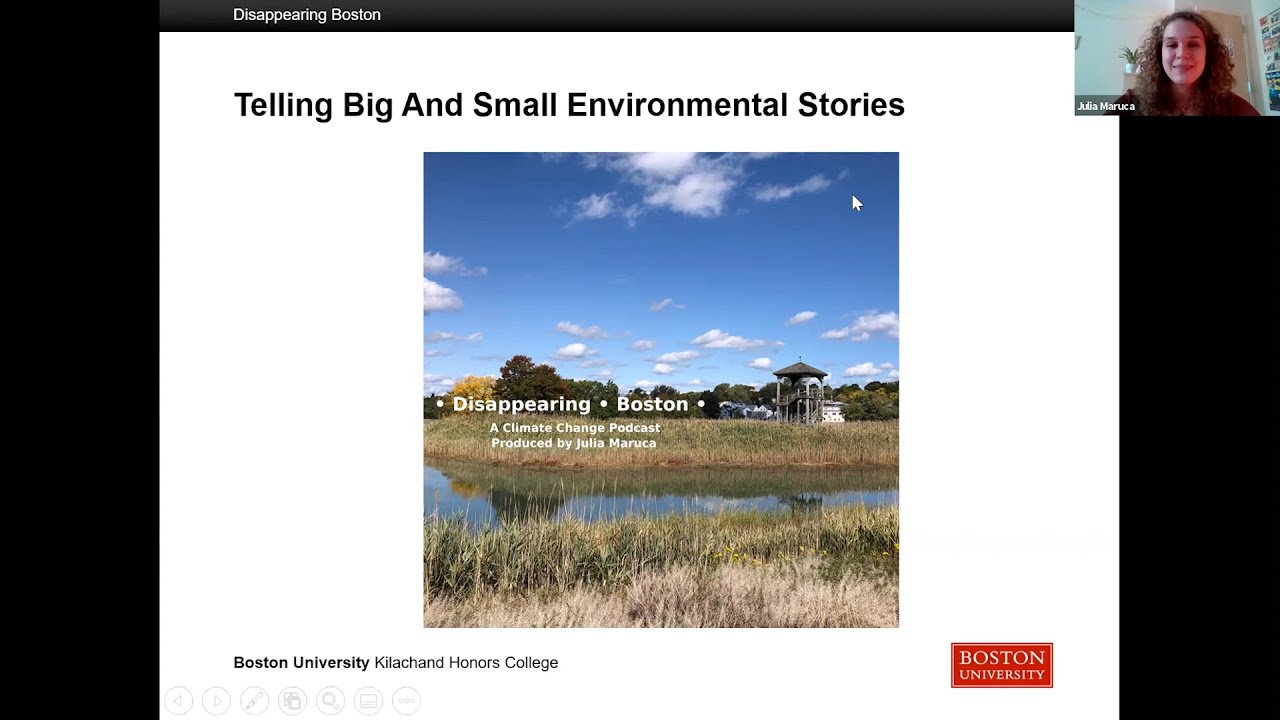The height and width of the screenshot is (720, 1280).
Task: Click the "Julia Maruca" name label
Action: [x=1106, y=106]
